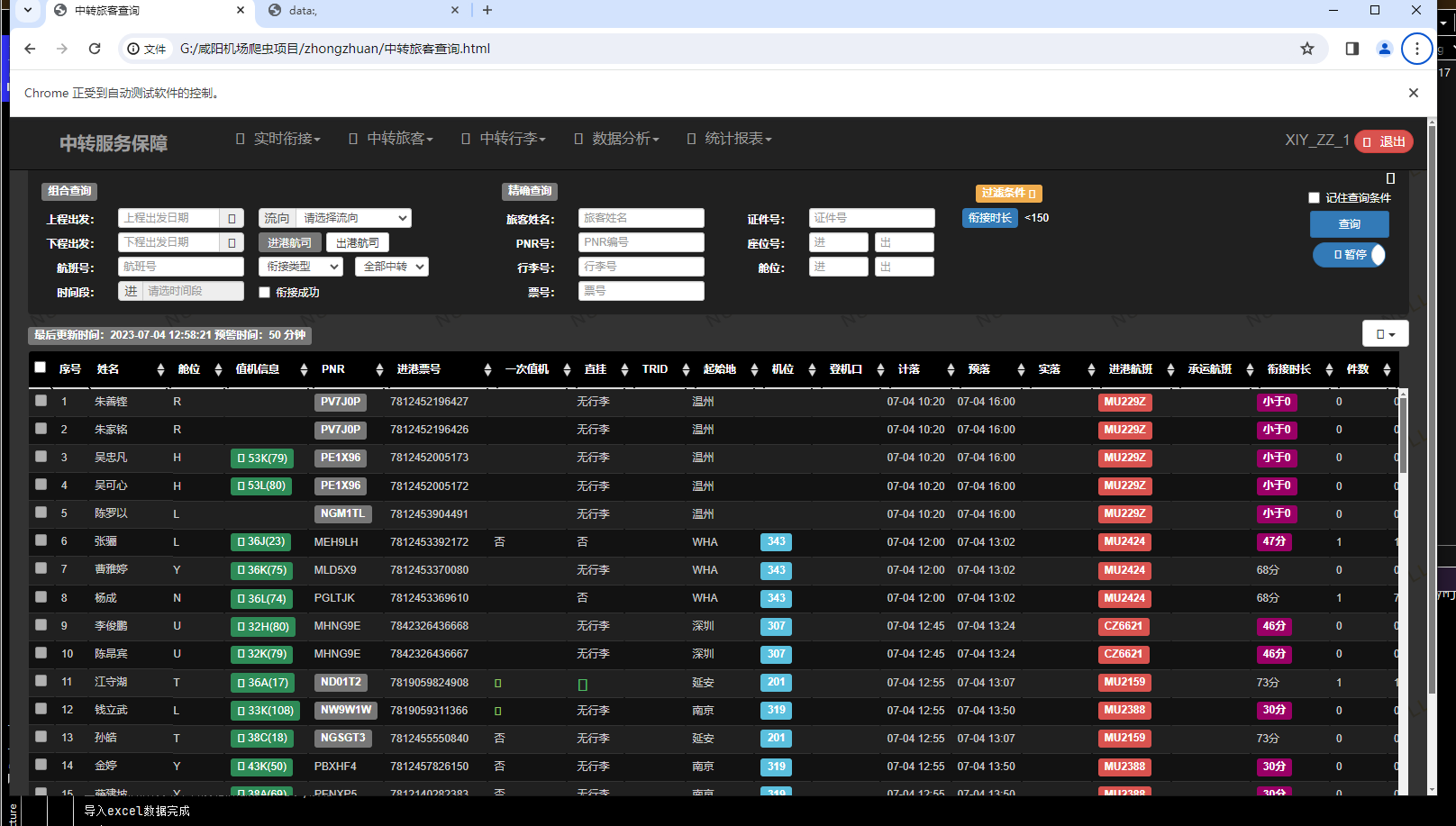Reload the current page
Screen dimensions: 1456x826
click(x=95, y=49)
